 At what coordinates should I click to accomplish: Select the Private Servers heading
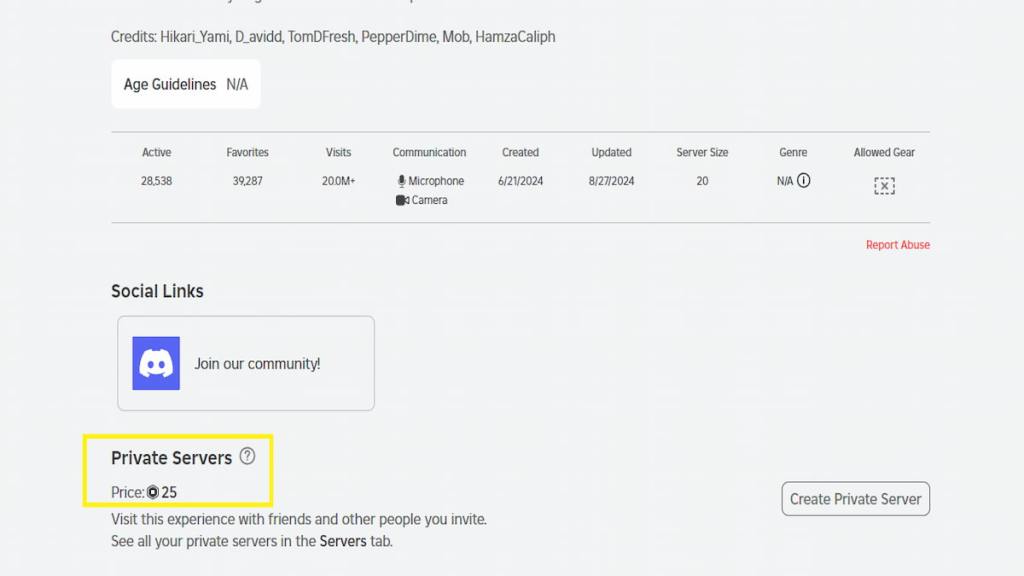pyautogui.click(x=173, y=457)
